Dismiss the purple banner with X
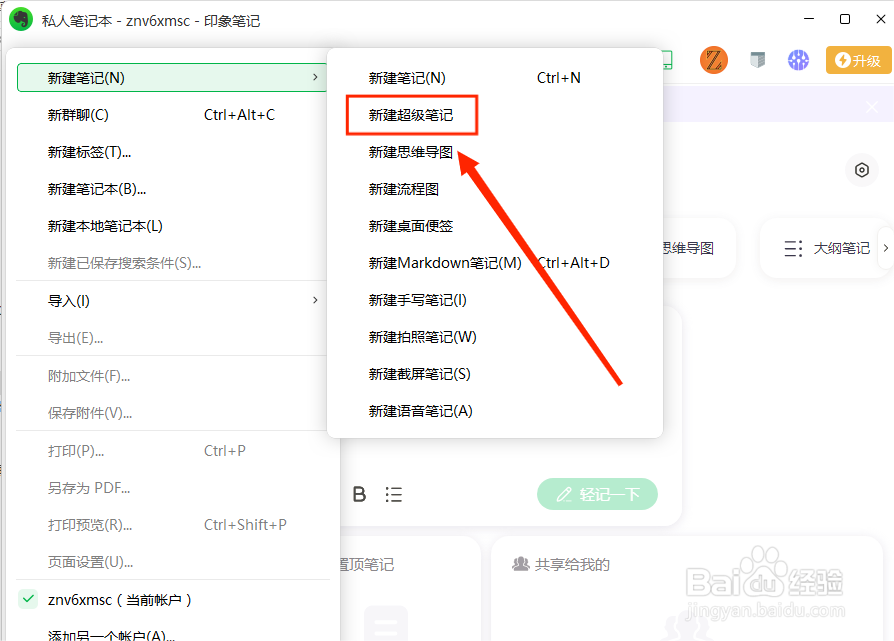The height and width of the screenshot is (641, 894). coord(872,107)
